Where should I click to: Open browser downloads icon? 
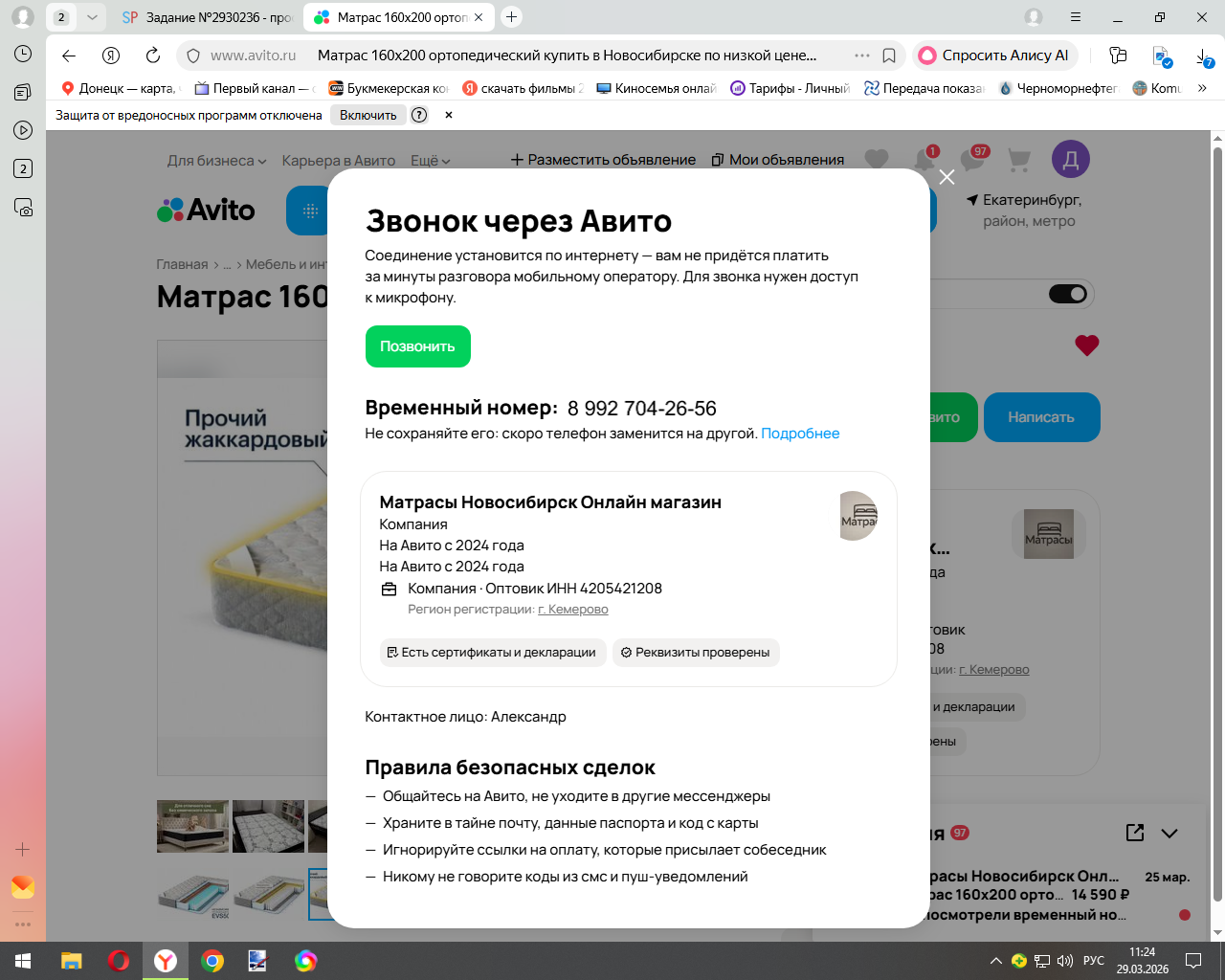pos(1206,56)
